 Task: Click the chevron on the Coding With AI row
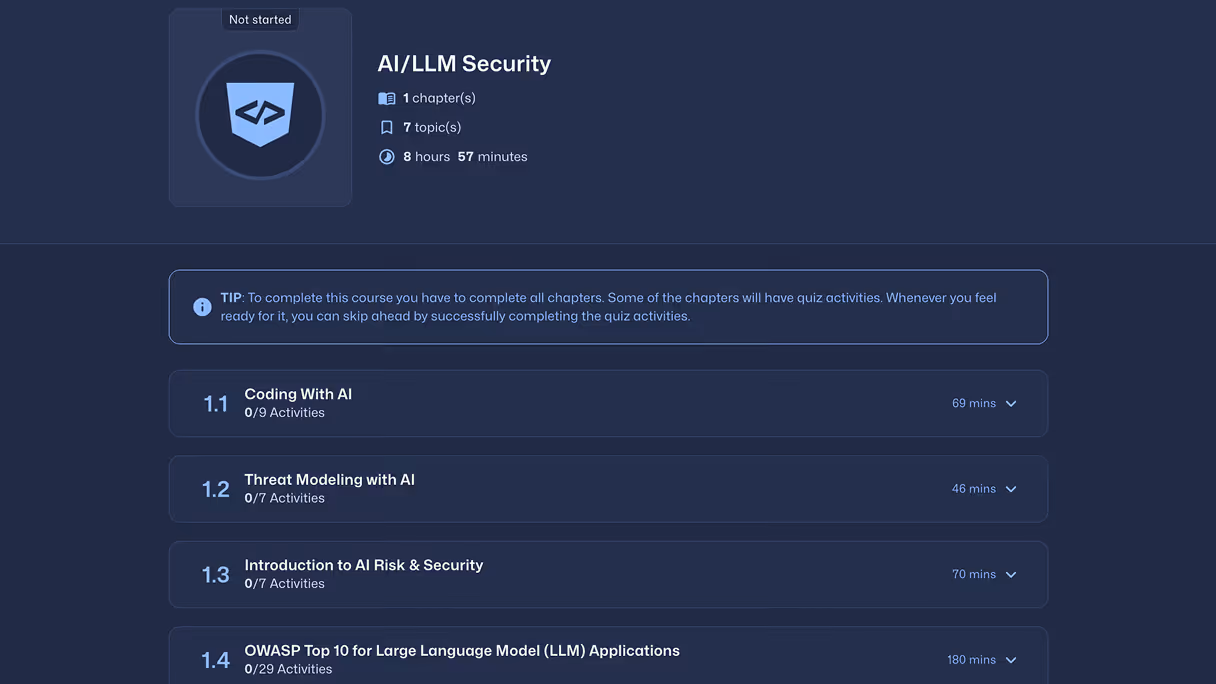[1010, 403]
